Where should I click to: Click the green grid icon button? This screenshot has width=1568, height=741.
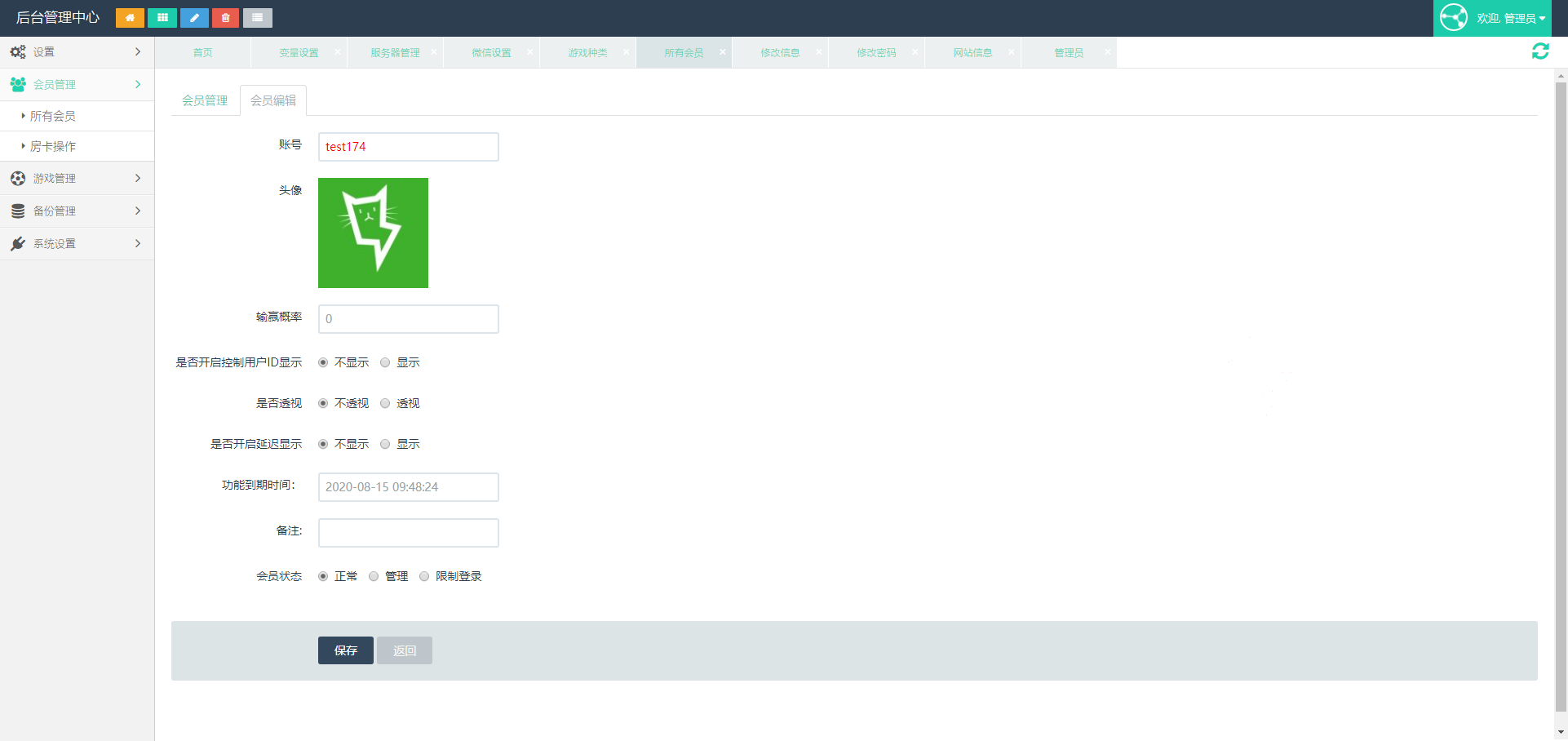pos(162,17)
